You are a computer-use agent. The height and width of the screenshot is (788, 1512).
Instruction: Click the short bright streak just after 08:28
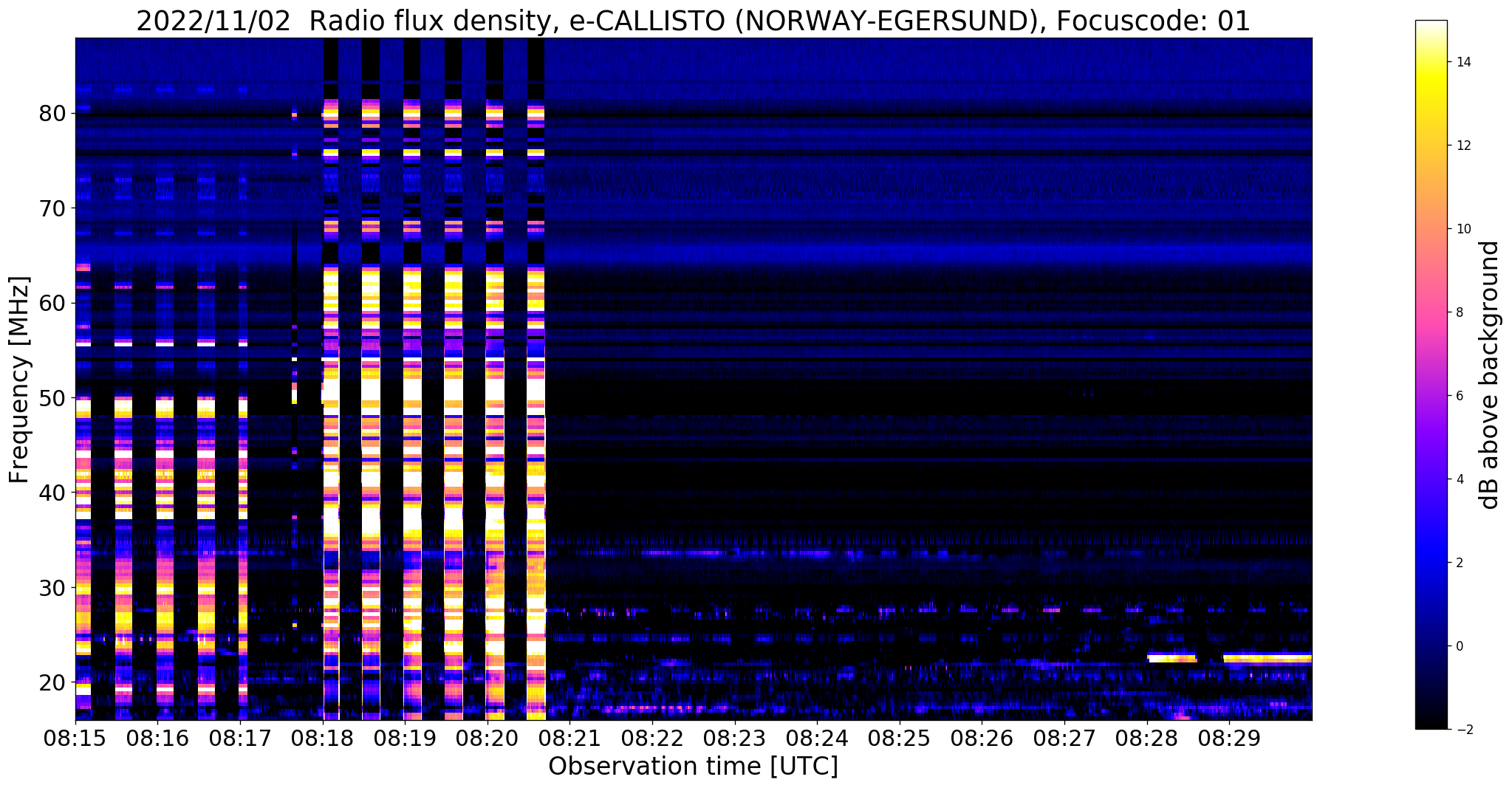point(1171,657)
